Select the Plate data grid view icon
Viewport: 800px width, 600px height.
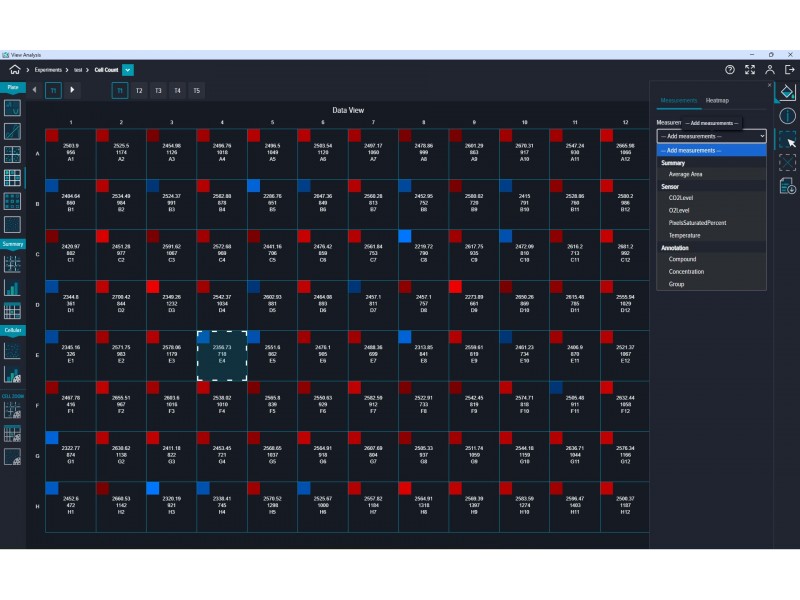pyautogui.click(x=12, y=178)
